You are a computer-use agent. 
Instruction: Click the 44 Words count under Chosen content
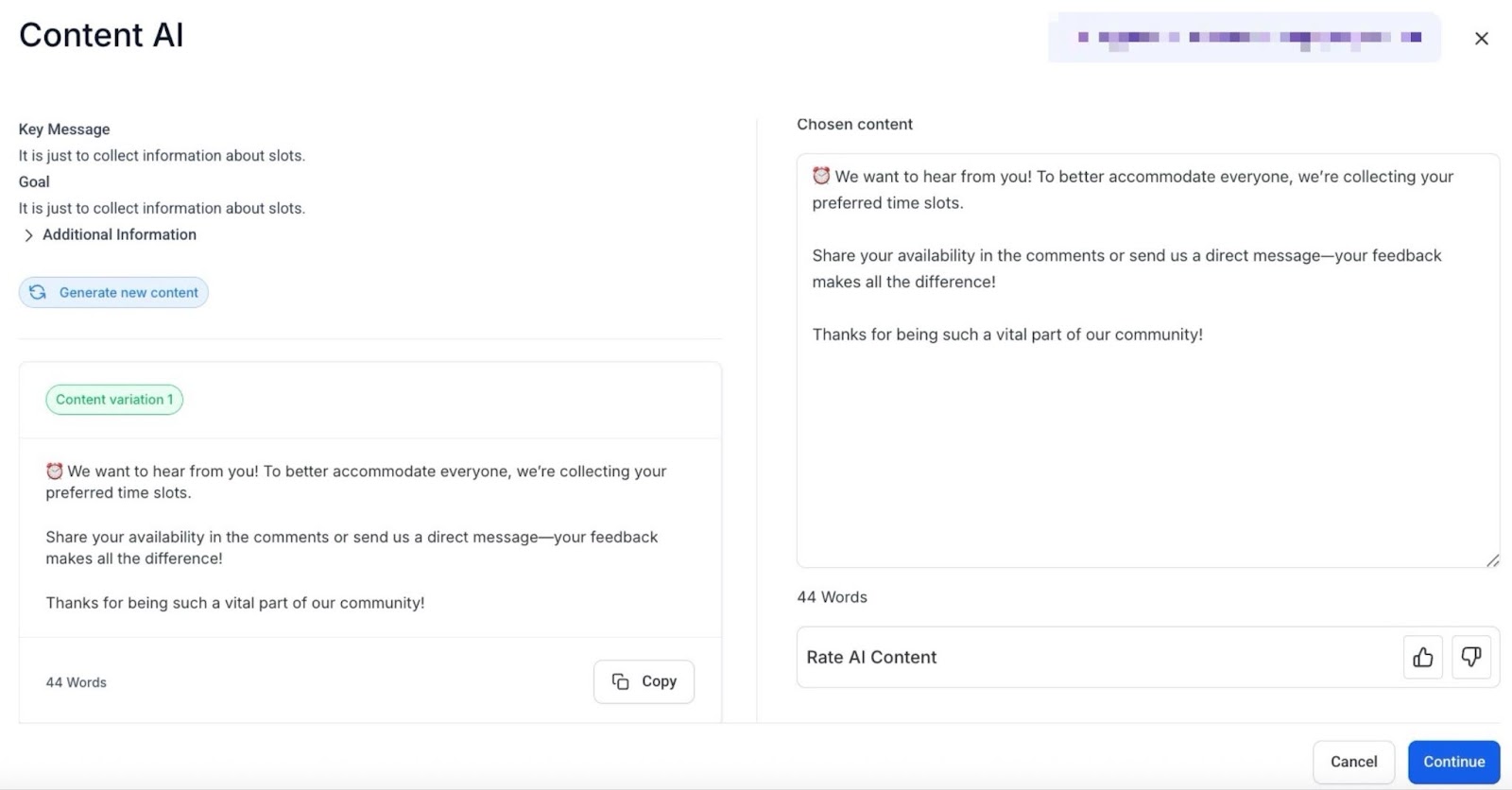click(832, 597)
